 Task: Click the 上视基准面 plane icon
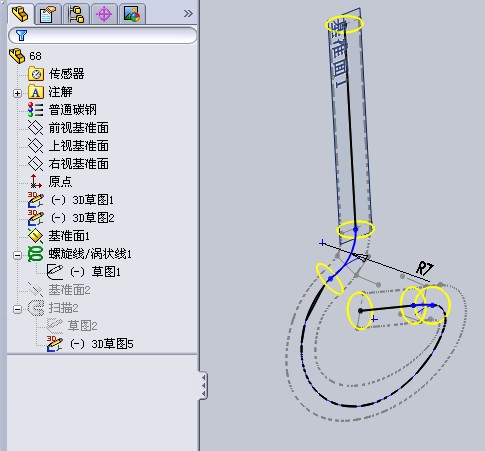pyautogui.click(x=35, y=146)
